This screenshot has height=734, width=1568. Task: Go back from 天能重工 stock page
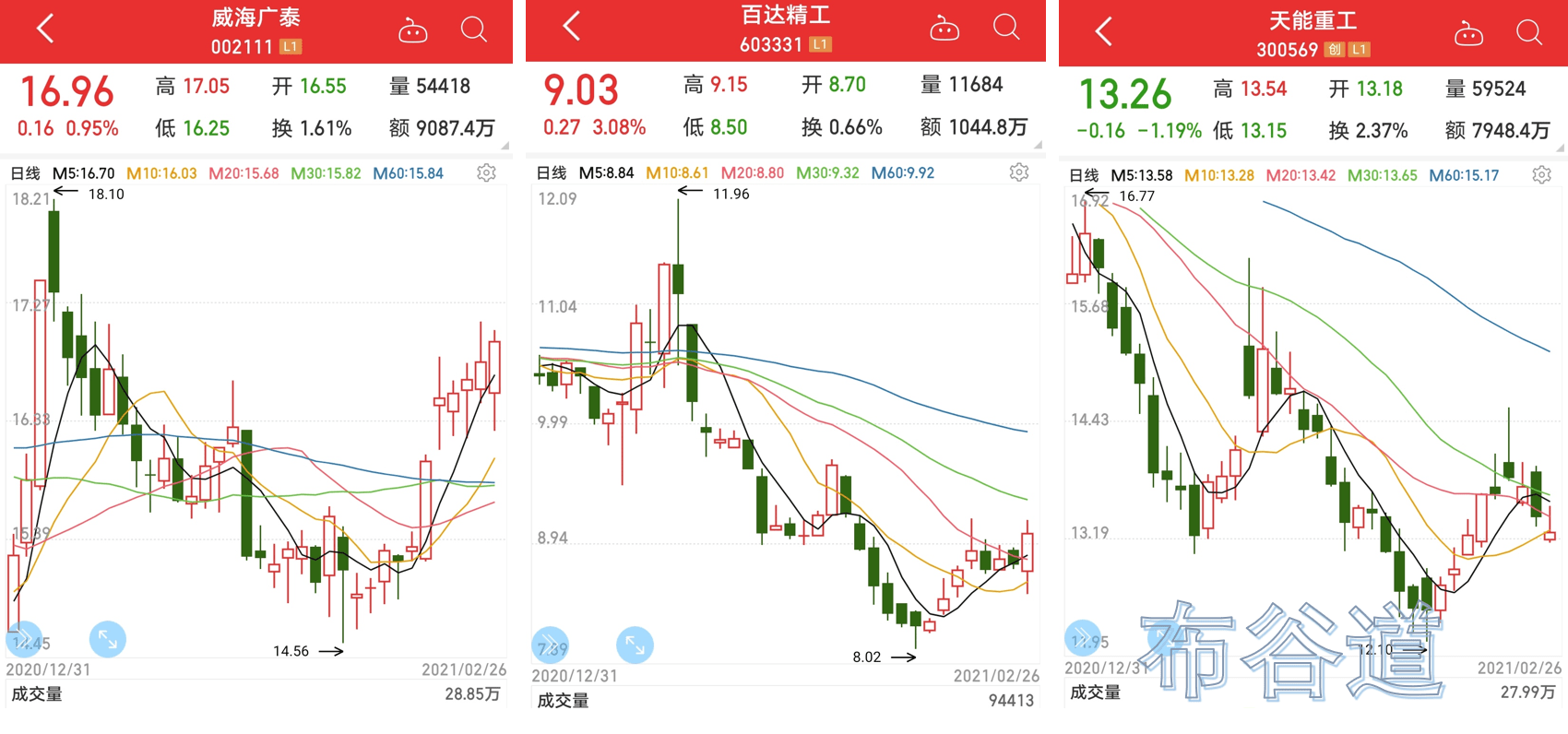coord(1104,31)
